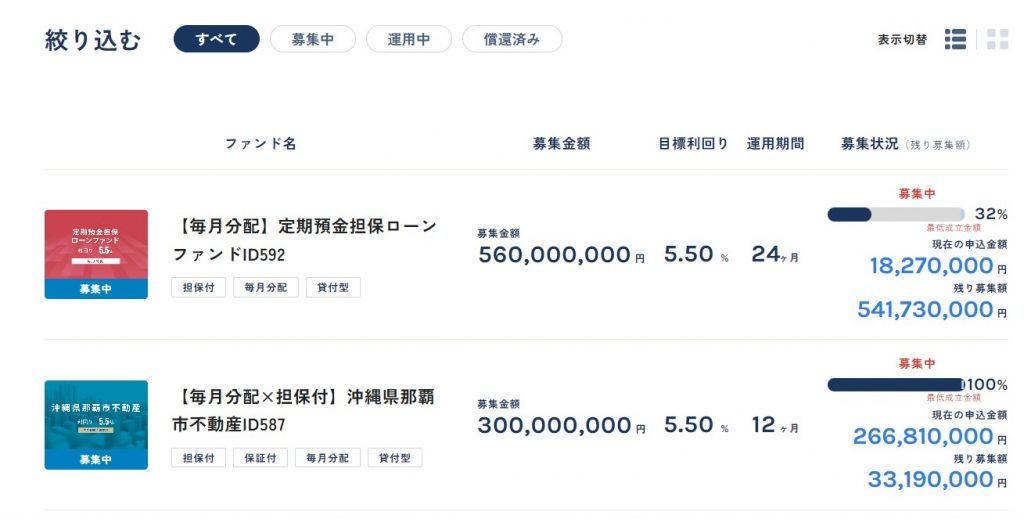Click 担保付 tag on fund ID587
1024x519 pixels.
[x=199, y=458]
